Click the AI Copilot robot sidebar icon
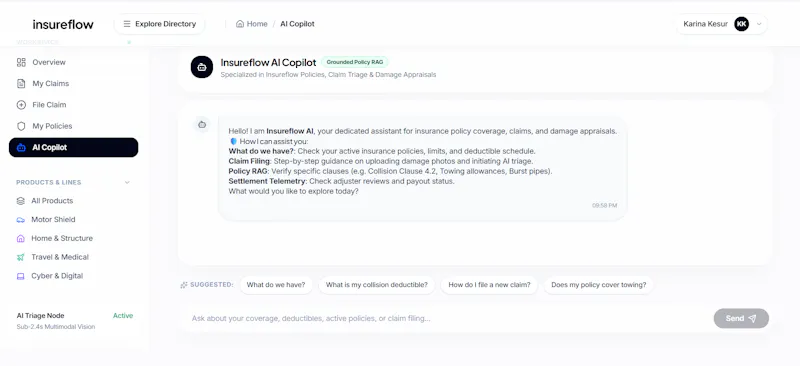 [21, 148]
